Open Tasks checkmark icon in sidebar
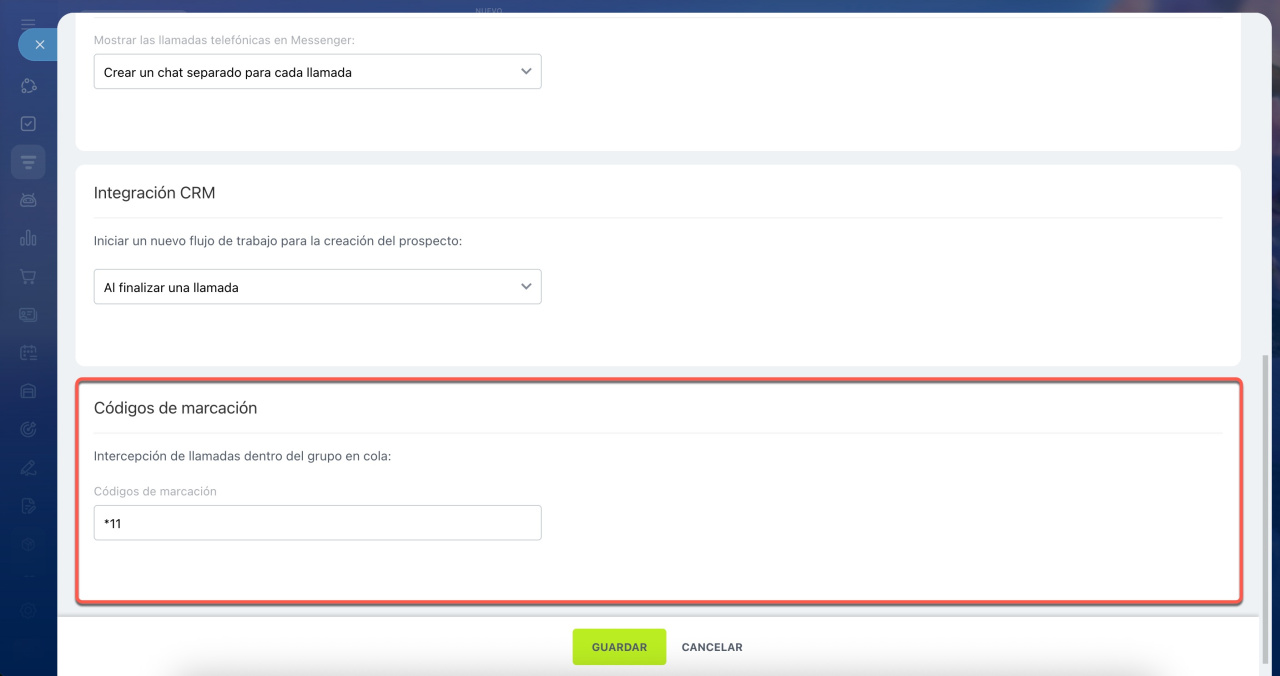 [x=28, y=124]
